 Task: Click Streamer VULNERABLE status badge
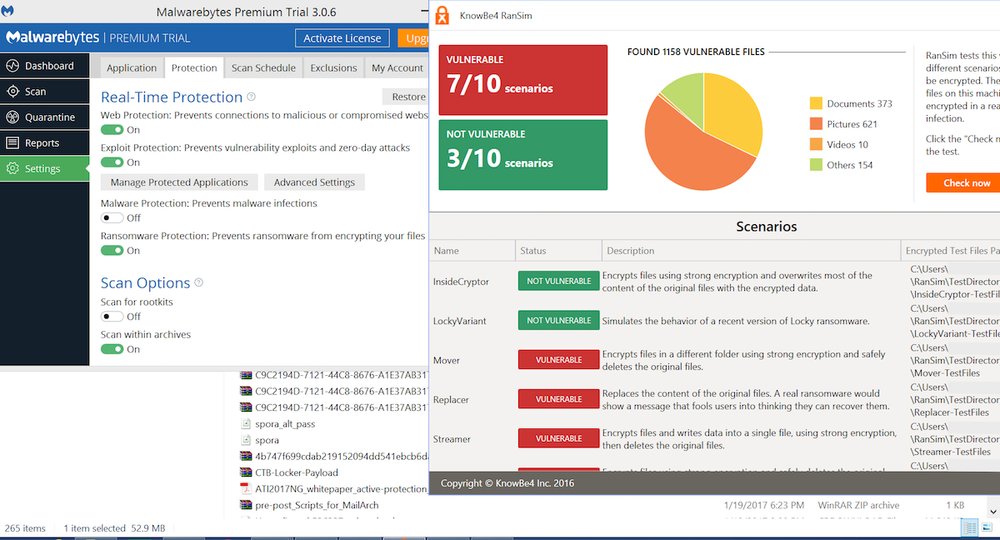point(559,439)
